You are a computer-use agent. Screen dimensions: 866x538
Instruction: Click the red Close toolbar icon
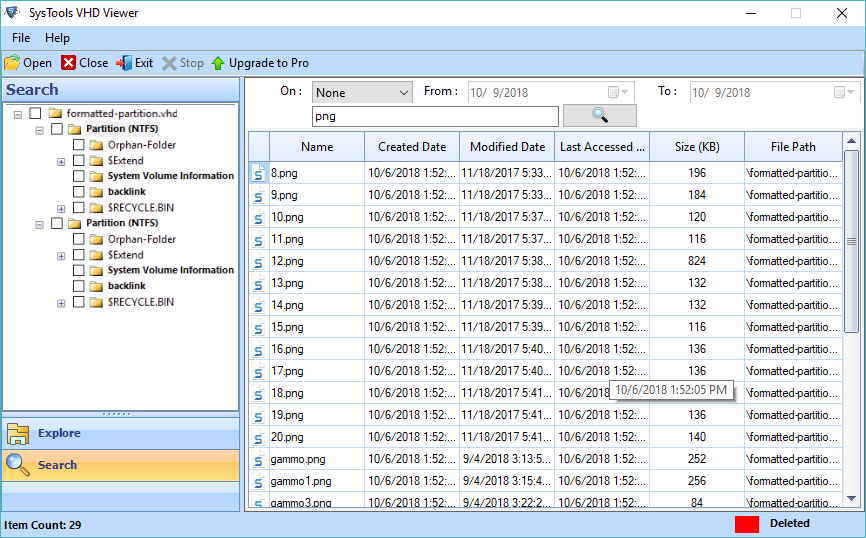68,63
